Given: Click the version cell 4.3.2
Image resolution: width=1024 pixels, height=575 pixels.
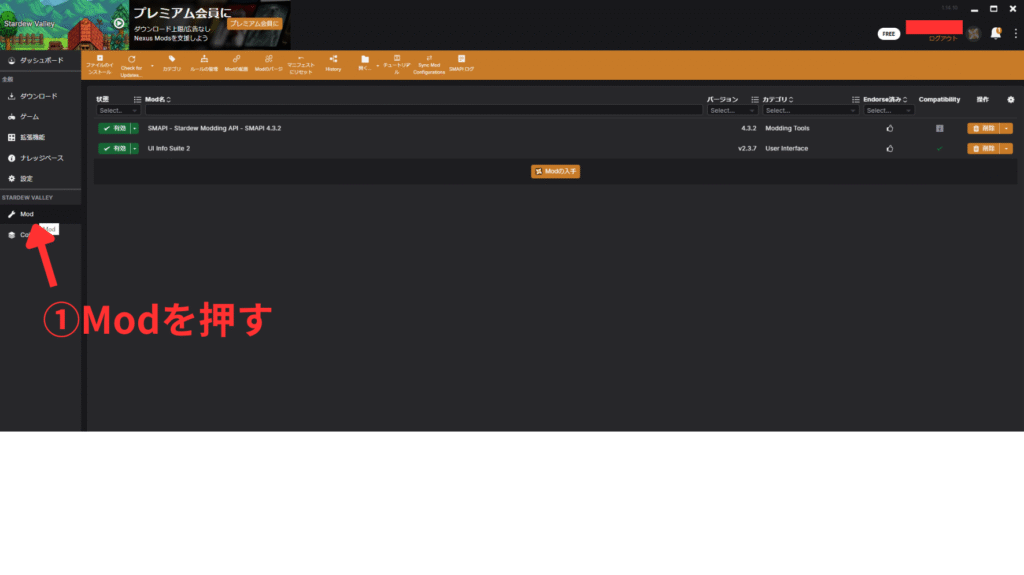Looking at the screenshot, I should (x=748, y=129).
